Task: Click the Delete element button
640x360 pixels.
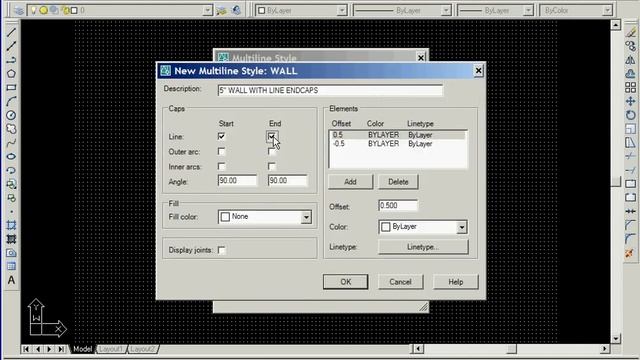Action: point(398,182)
